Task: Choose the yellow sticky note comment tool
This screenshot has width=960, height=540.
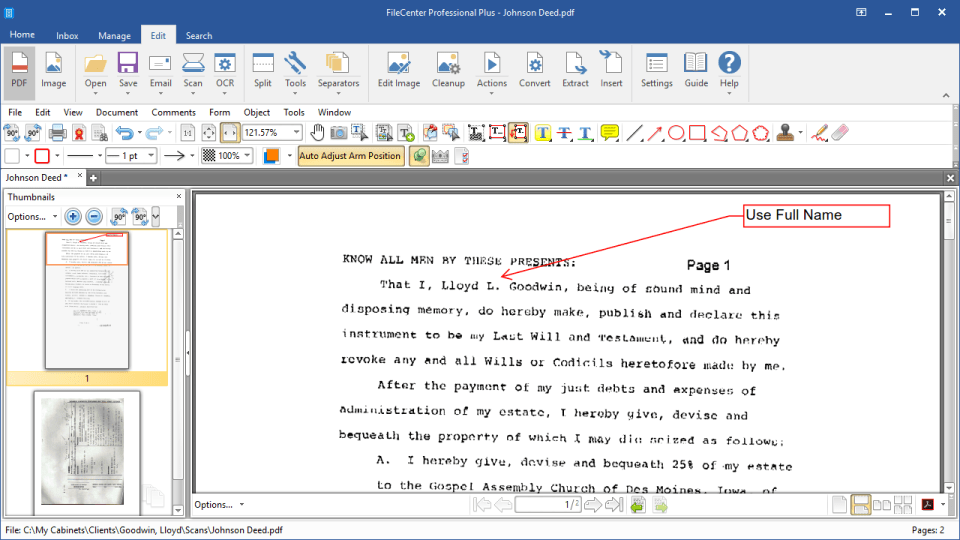Action: tap(610, 132)
